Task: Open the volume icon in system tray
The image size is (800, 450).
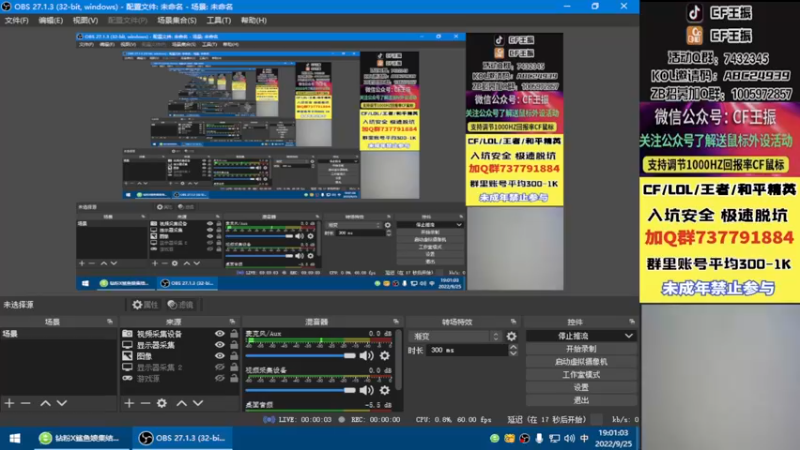Action: tap(569, 438)
